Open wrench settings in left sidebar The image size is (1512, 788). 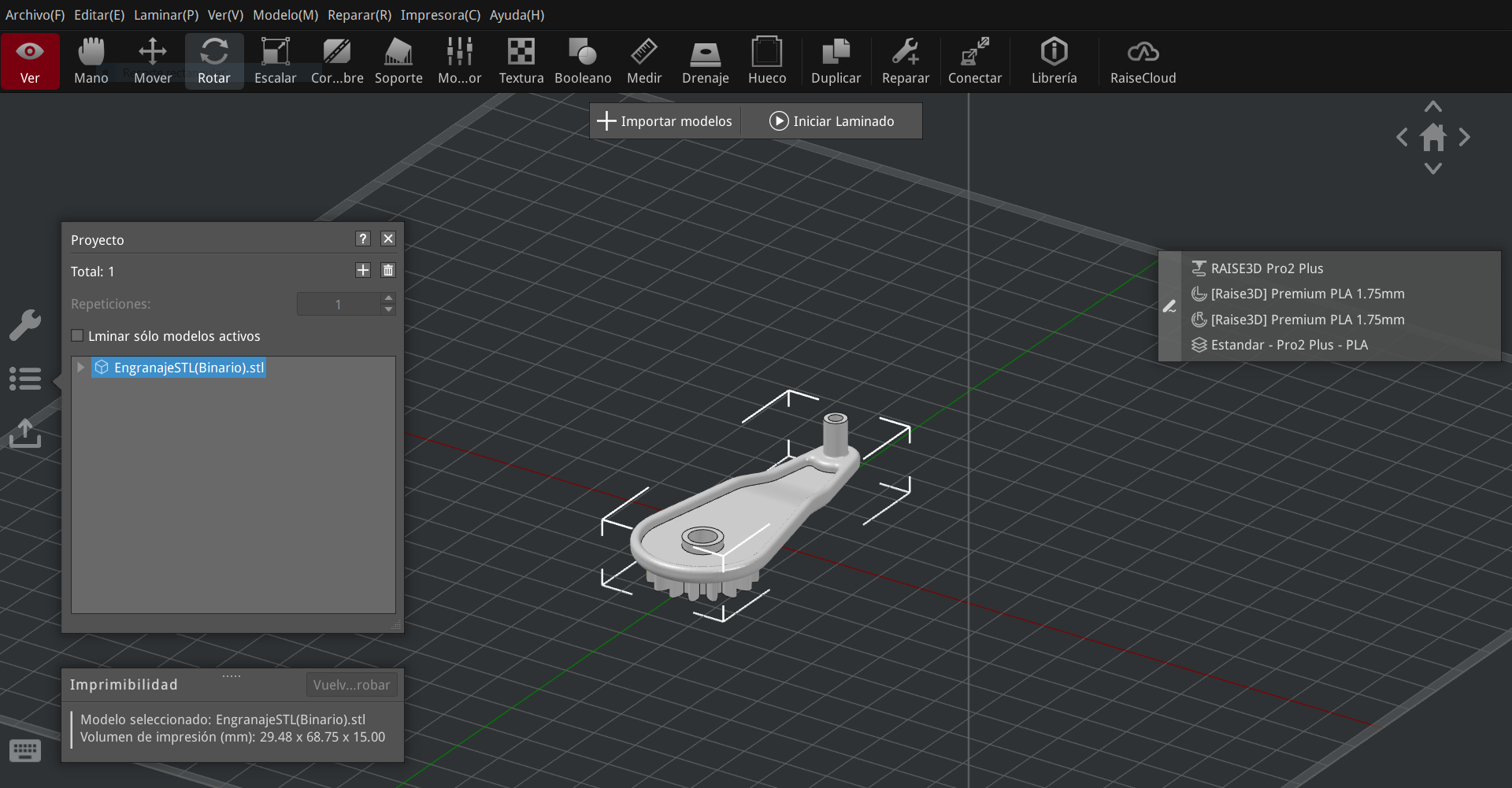click(25, 324)
